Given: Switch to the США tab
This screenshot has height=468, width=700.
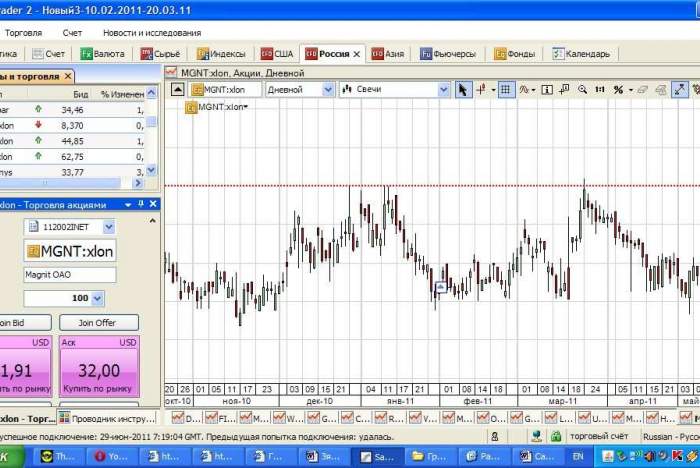Looking at the screenshot, I should 277,53.
